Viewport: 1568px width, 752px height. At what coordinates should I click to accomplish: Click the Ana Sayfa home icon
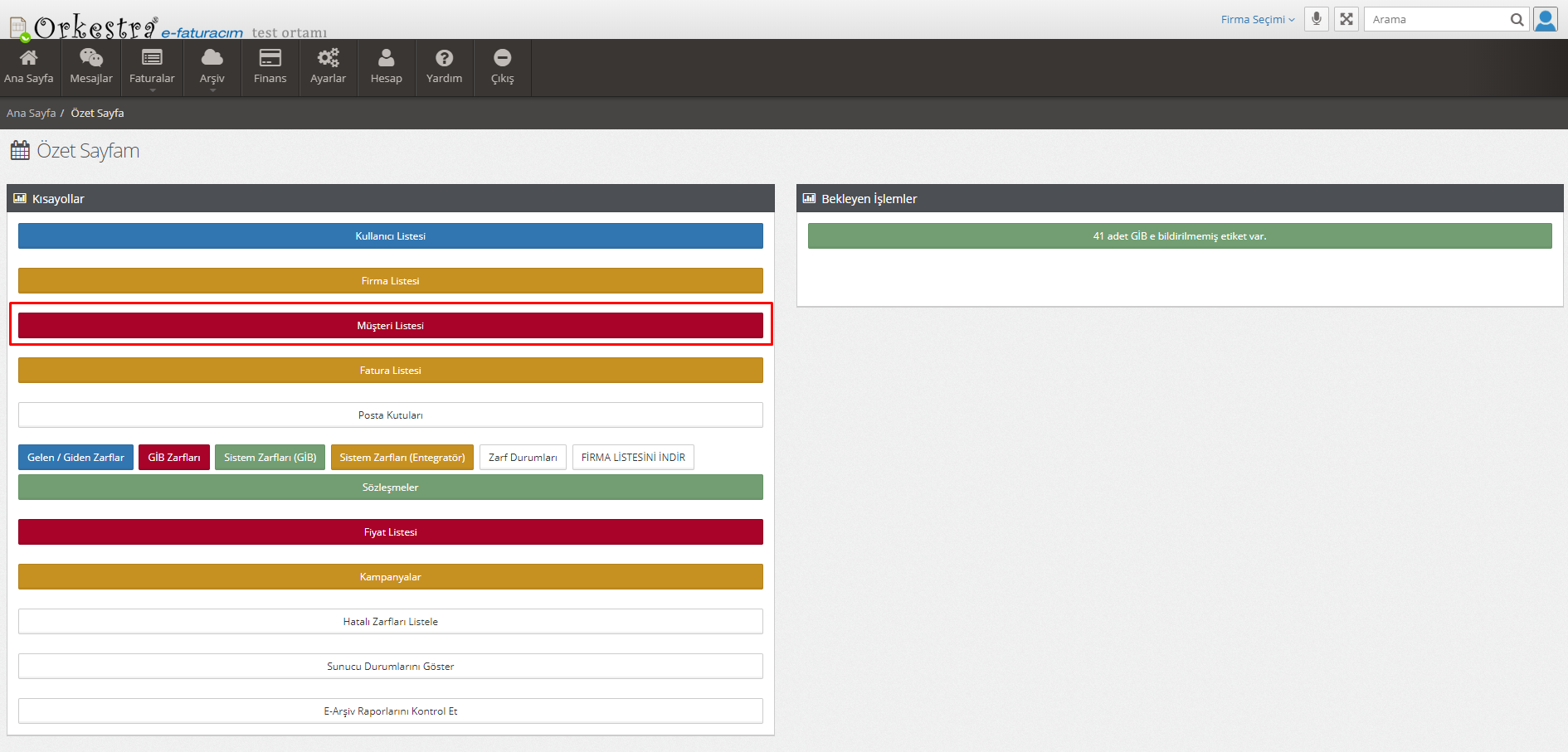click(x=28, y=58)
